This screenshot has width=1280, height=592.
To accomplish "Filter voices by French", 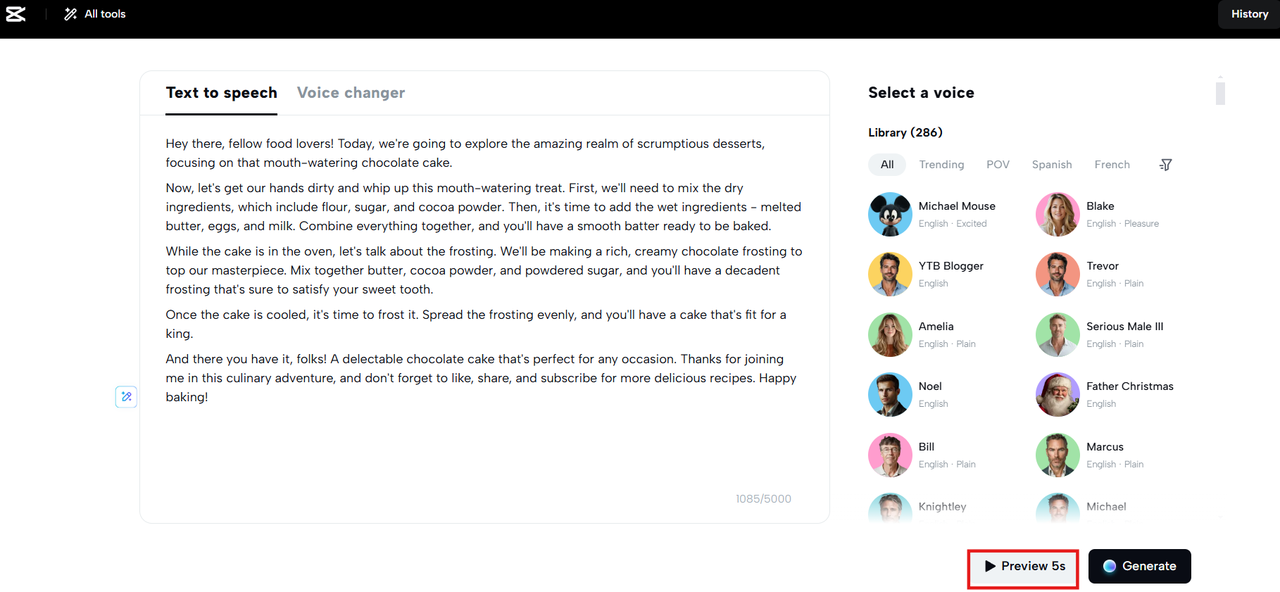I will pyautogui.click(x=1111, y=165).
